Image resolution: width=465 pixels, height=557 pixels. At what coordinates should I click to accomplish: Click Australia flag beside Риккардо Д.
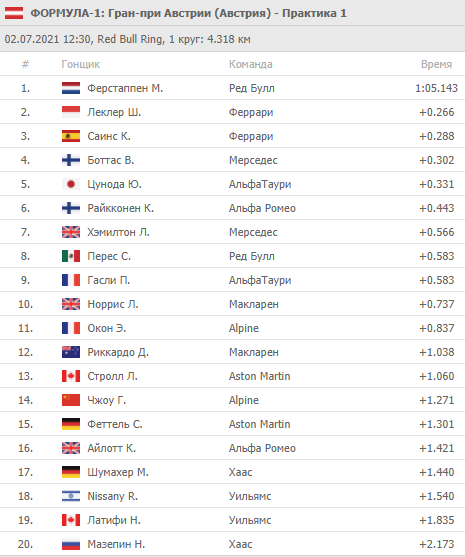(71, 352)
